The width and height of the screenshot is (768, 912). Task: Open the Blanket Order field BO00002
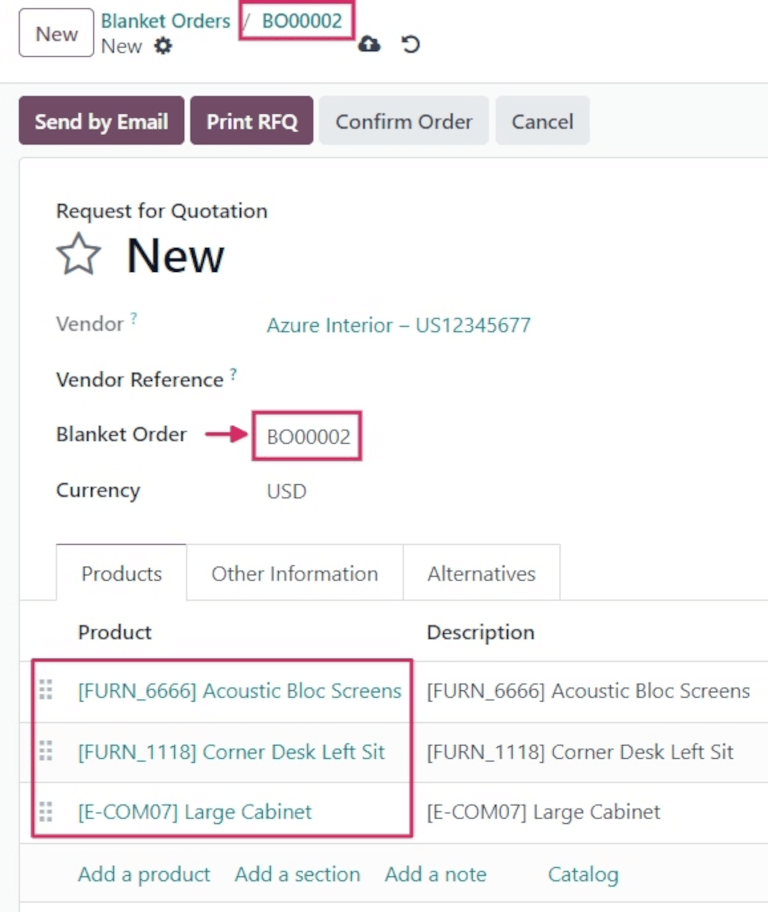point(307,437)
